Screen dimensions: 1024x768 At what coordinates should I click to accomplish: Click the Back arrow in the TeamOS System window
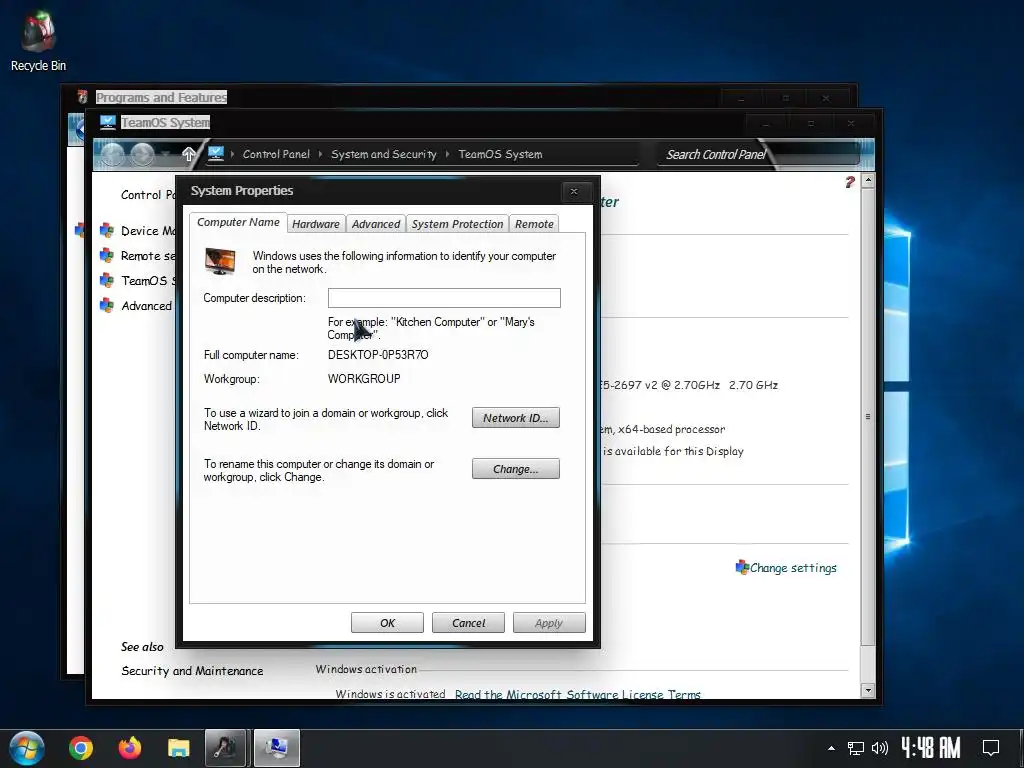click(x=112, y=155)
